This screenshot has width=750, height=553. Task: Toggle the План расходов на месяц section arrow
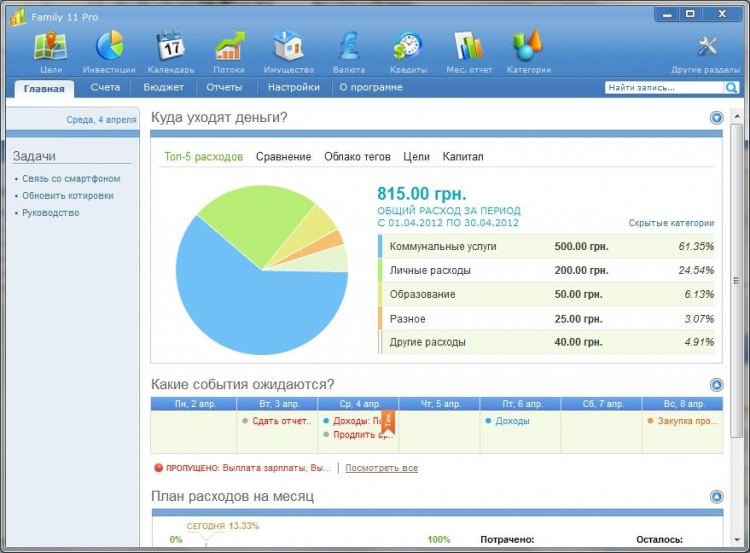click(x=716, y=497)
